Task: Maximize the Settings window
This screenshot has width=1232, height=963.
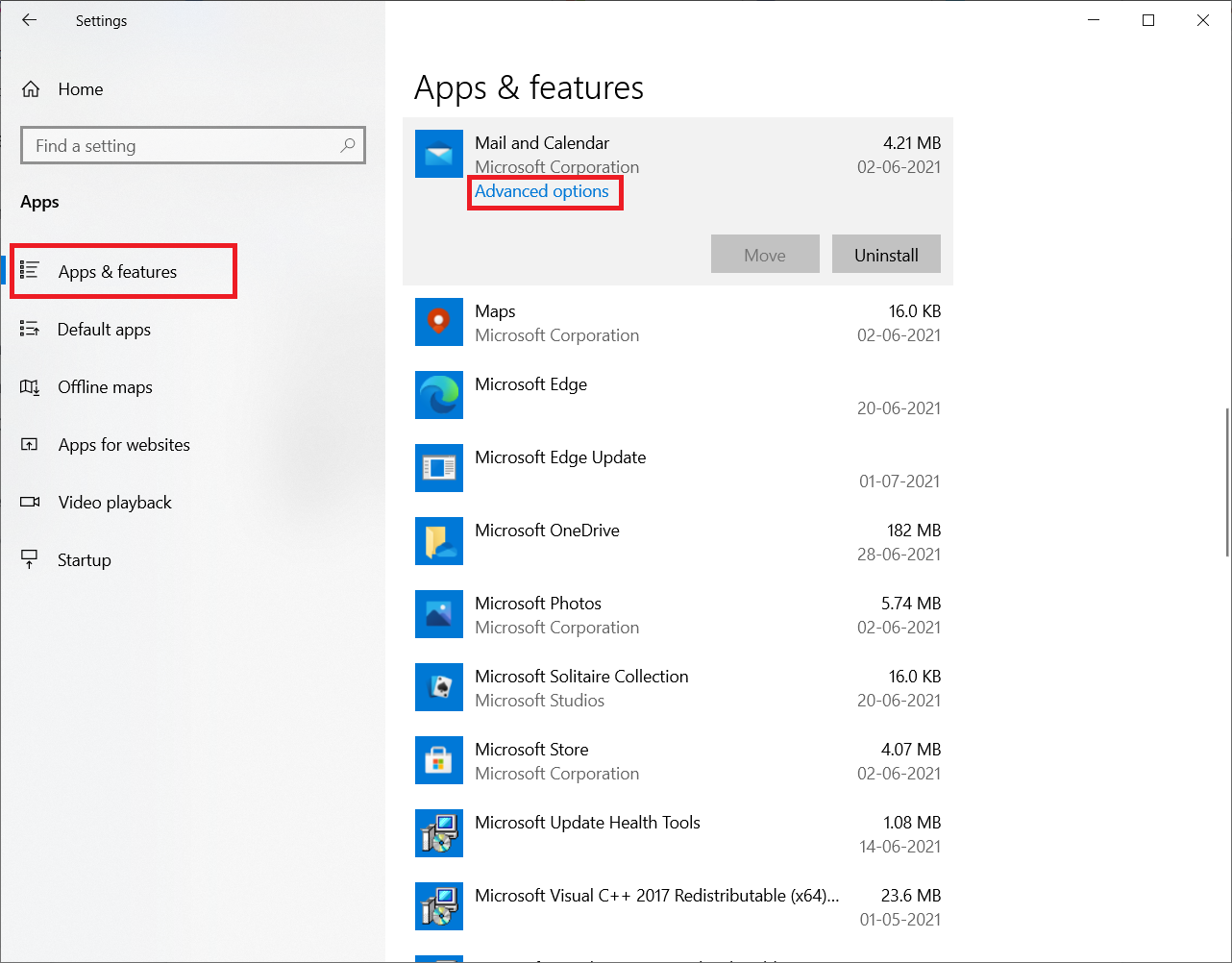Action: pyautogui.click(x=1148, y=20)
